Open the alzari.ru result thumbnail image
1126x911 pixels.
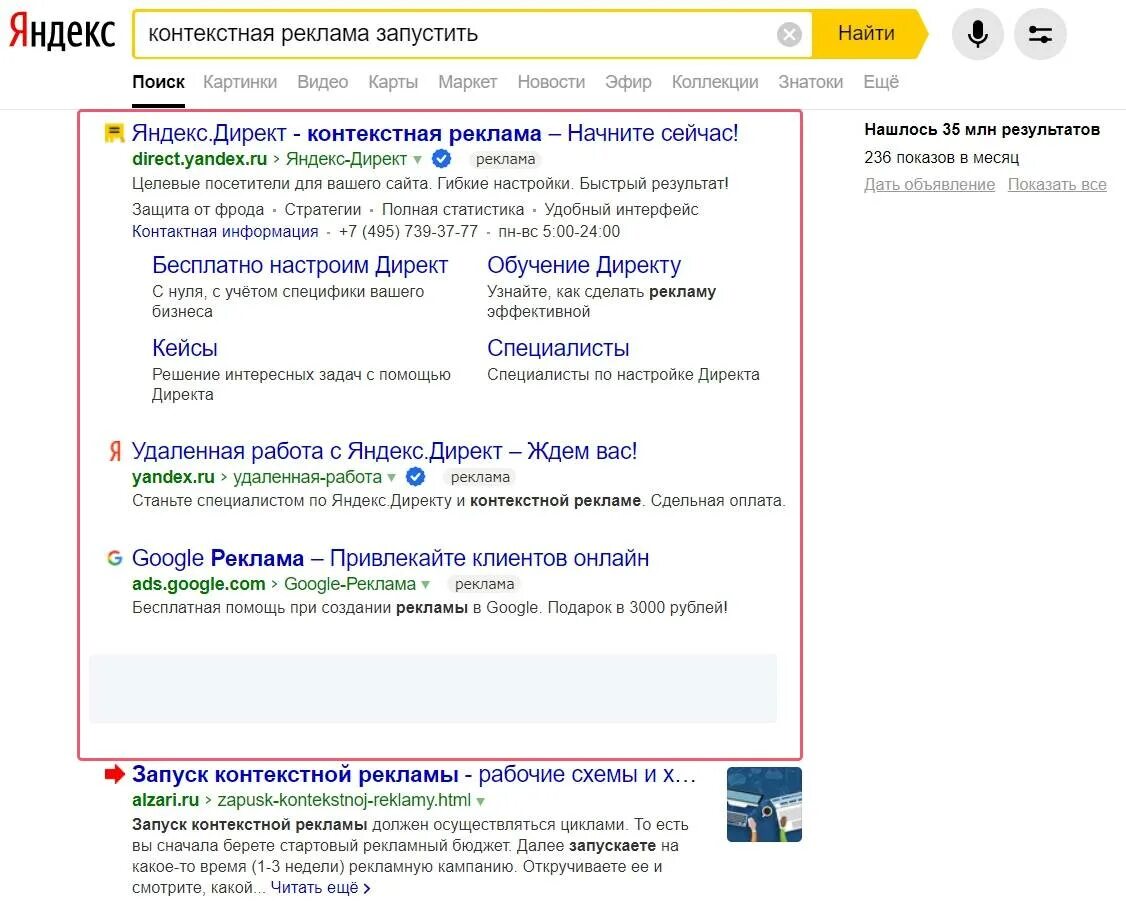(764, 804)
